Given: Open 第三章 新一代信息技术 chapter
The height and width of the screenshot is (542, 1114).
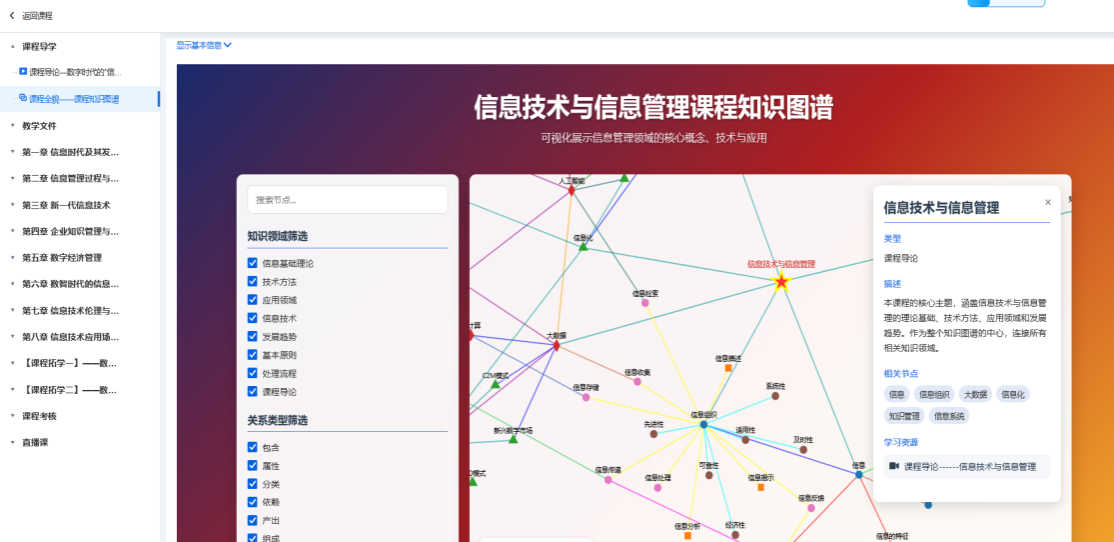Looking at the screenshot, I should [x=66, y=205].
